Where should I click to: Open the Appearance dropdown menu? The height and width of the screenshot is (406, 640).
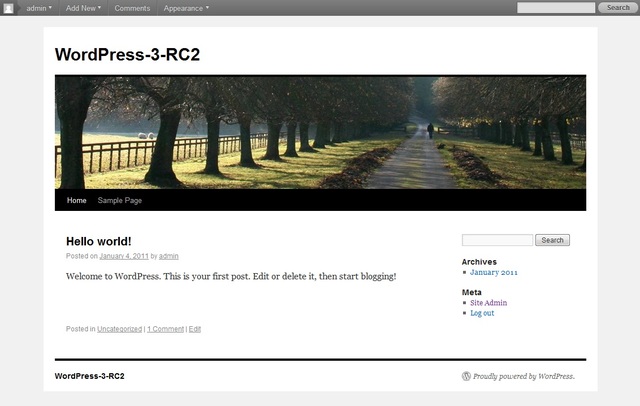coord(186,8)
